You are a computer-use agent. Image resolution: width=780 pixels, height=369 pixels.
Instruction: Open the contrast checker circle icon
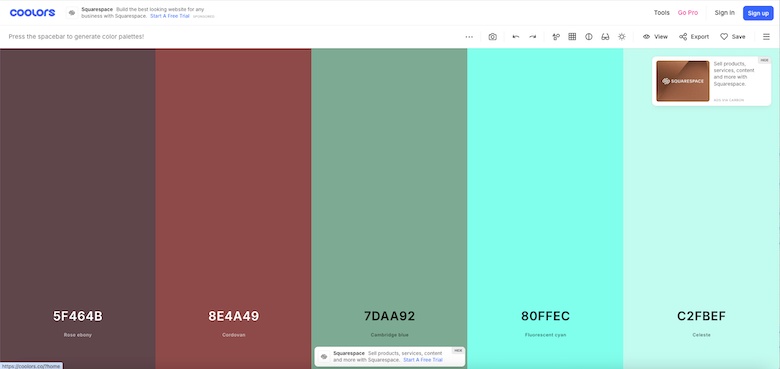tap(588, 37)
